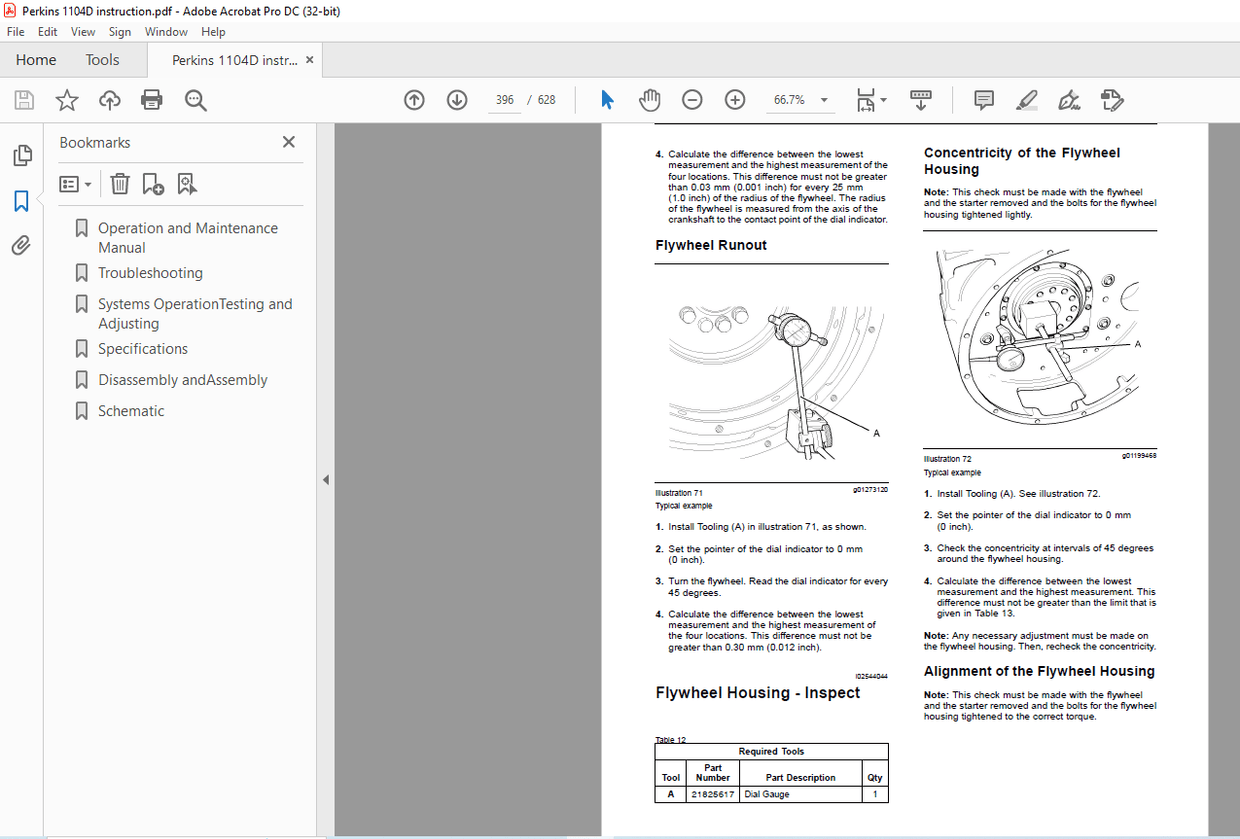This screenshot has width=1240, height=839.
Task: Open the Attachments panel
Action: [22, 245]
